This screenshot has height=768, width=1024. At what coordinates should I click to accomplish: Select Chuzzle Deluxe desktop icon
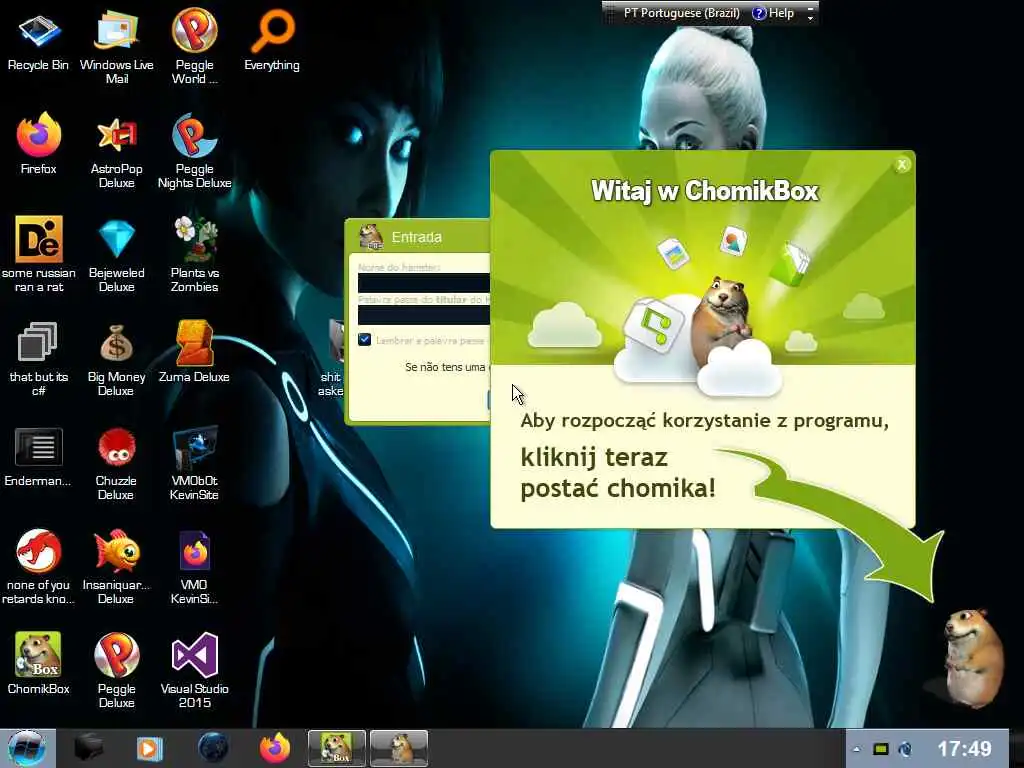pos(116,464)
